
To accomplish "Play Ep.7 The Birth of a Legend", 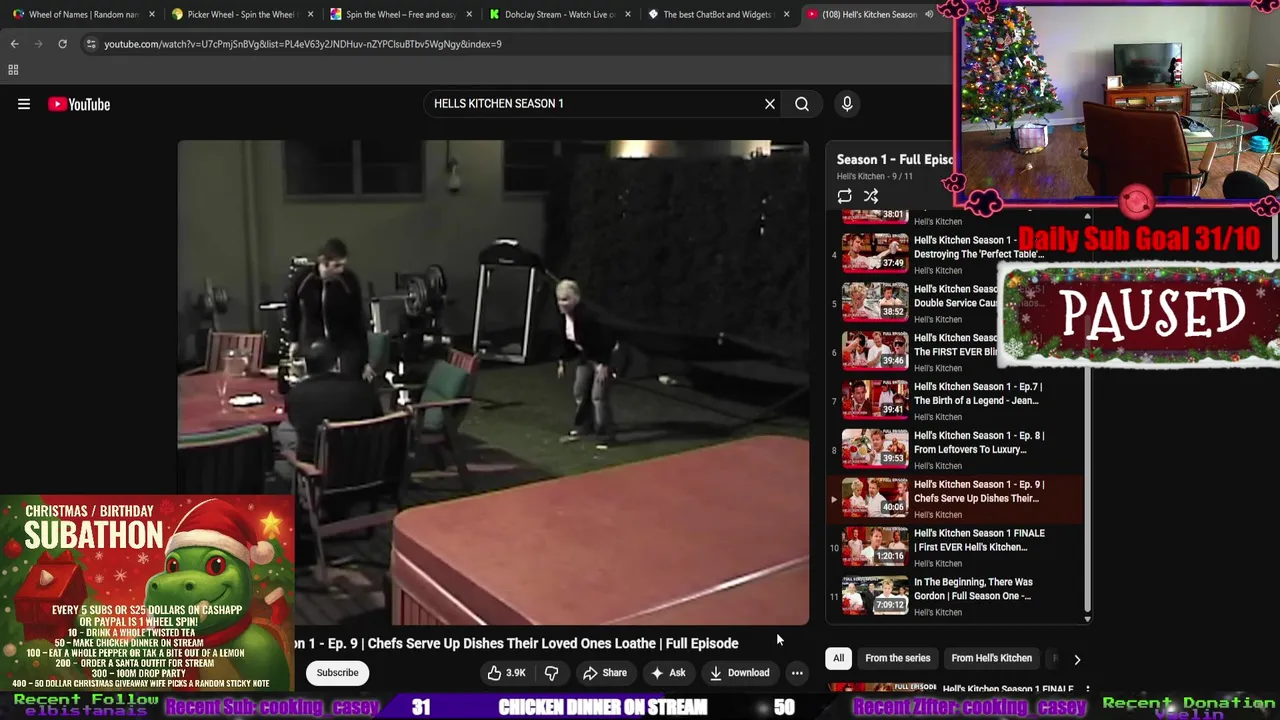I will [955, 400].
